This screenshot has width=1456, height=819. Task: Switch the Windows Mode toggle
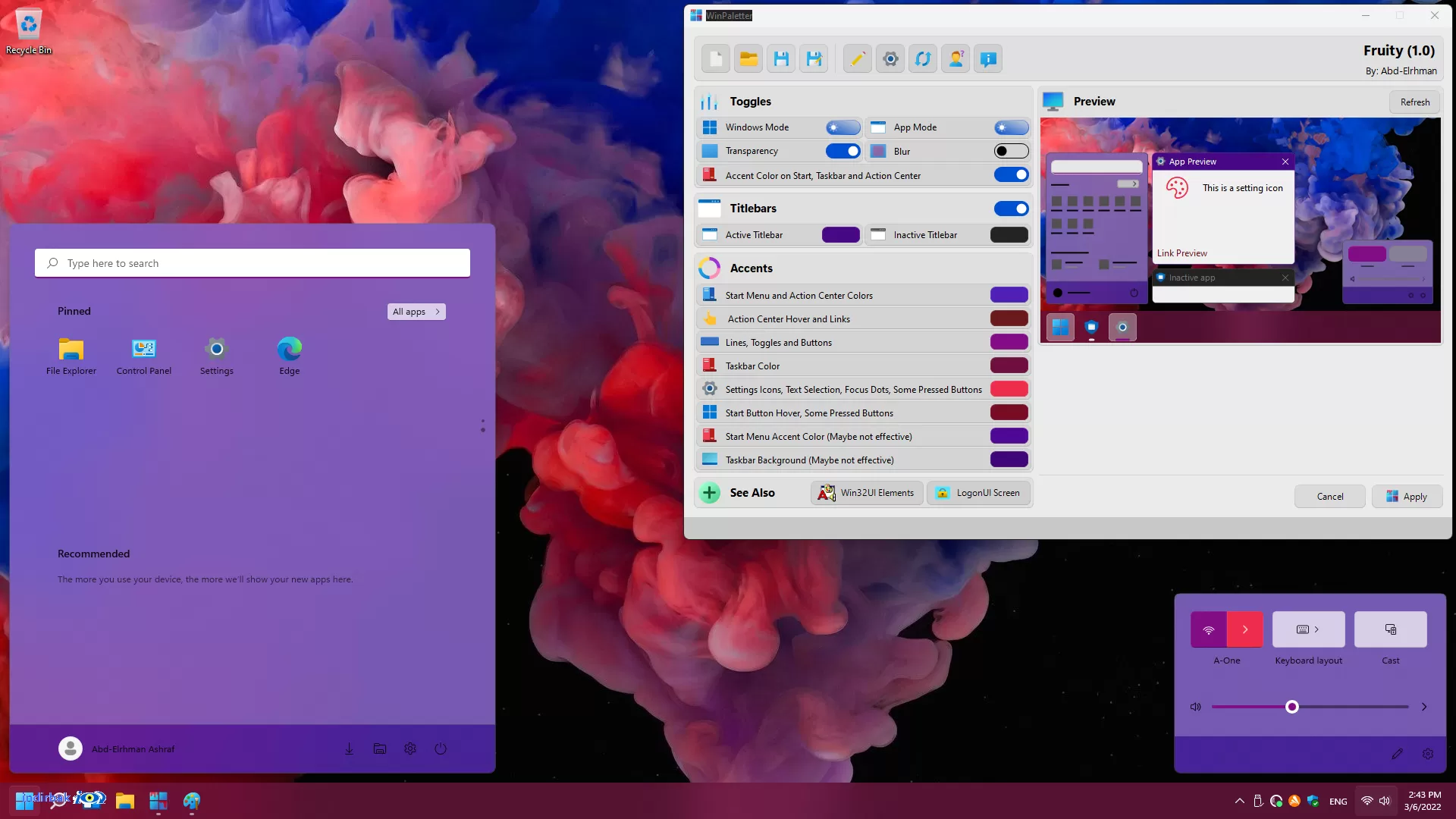pyautogui.click(x=843, y=127)
